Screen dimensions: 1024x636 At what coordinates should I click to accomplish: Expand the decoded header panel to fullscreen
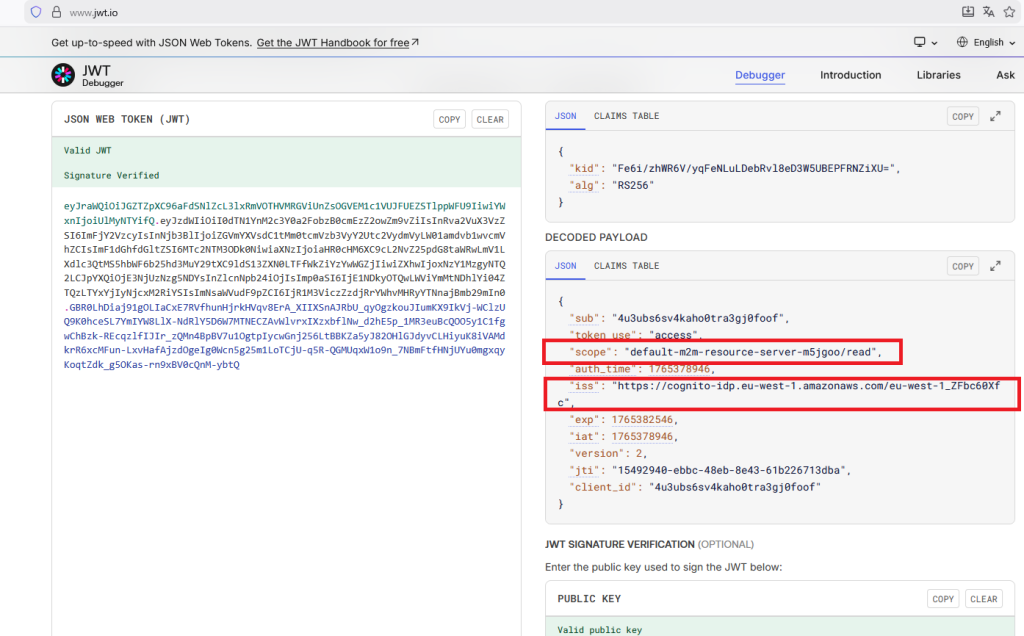point(995,116)
